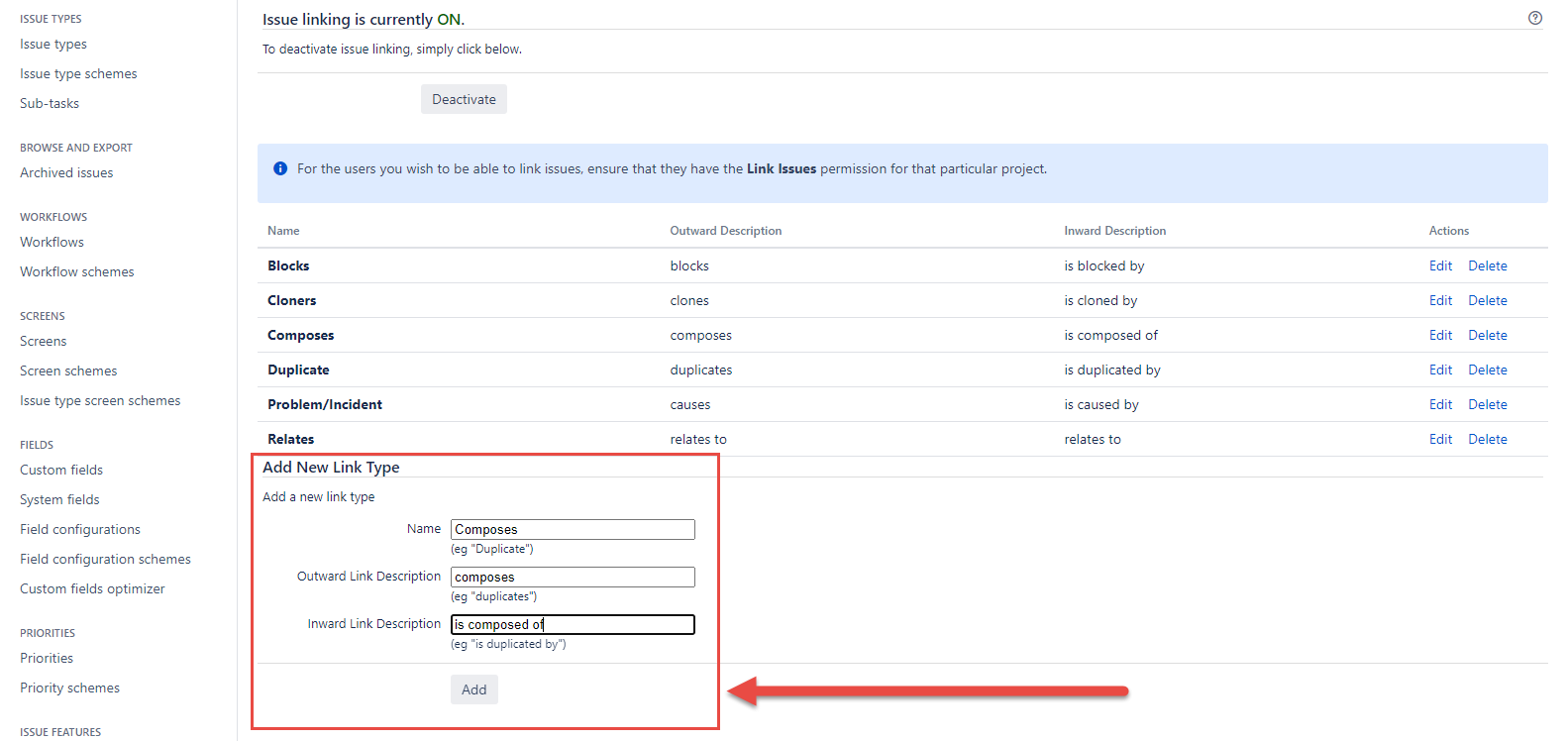Open Issue type screen schemes

coord(100,400)
